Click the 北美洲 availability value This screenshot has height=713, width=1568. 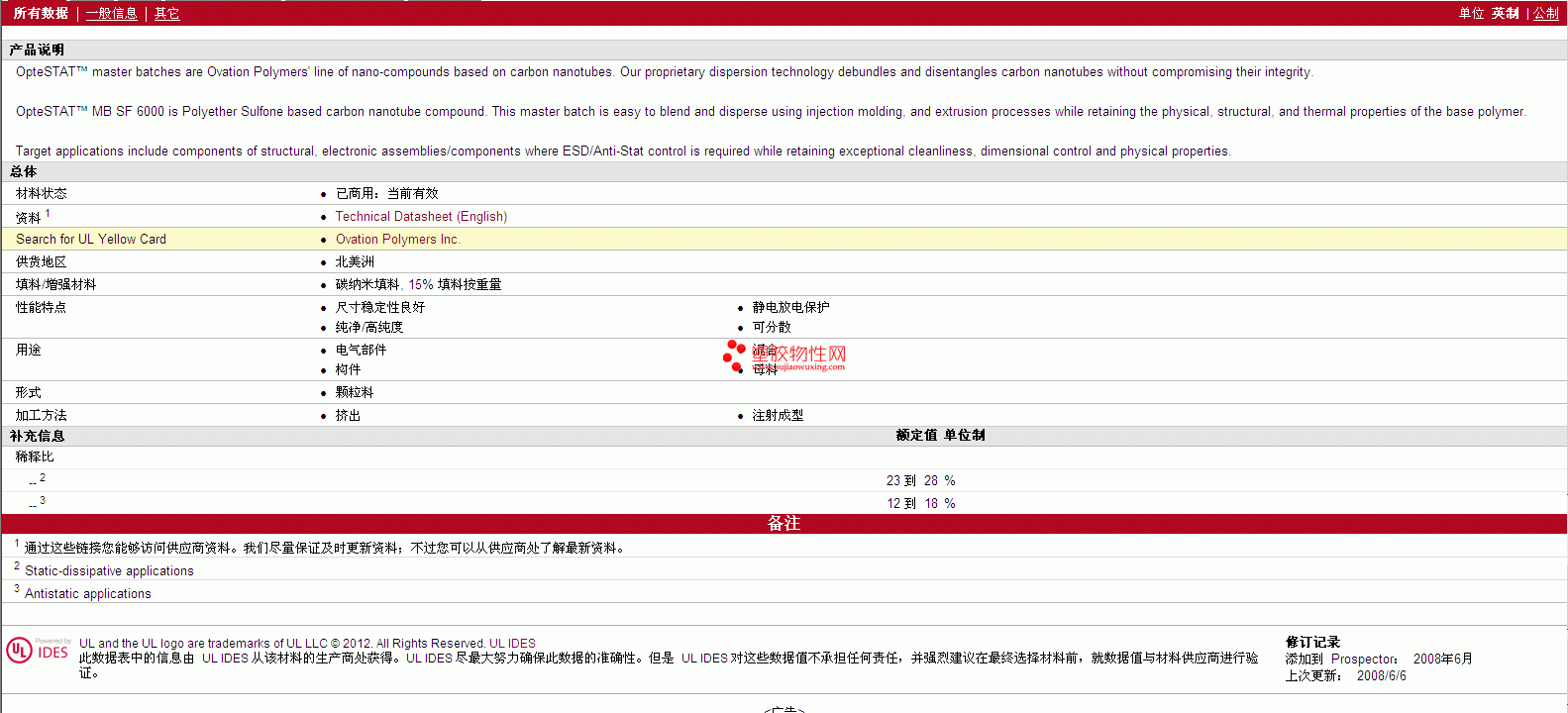point(355,261)
